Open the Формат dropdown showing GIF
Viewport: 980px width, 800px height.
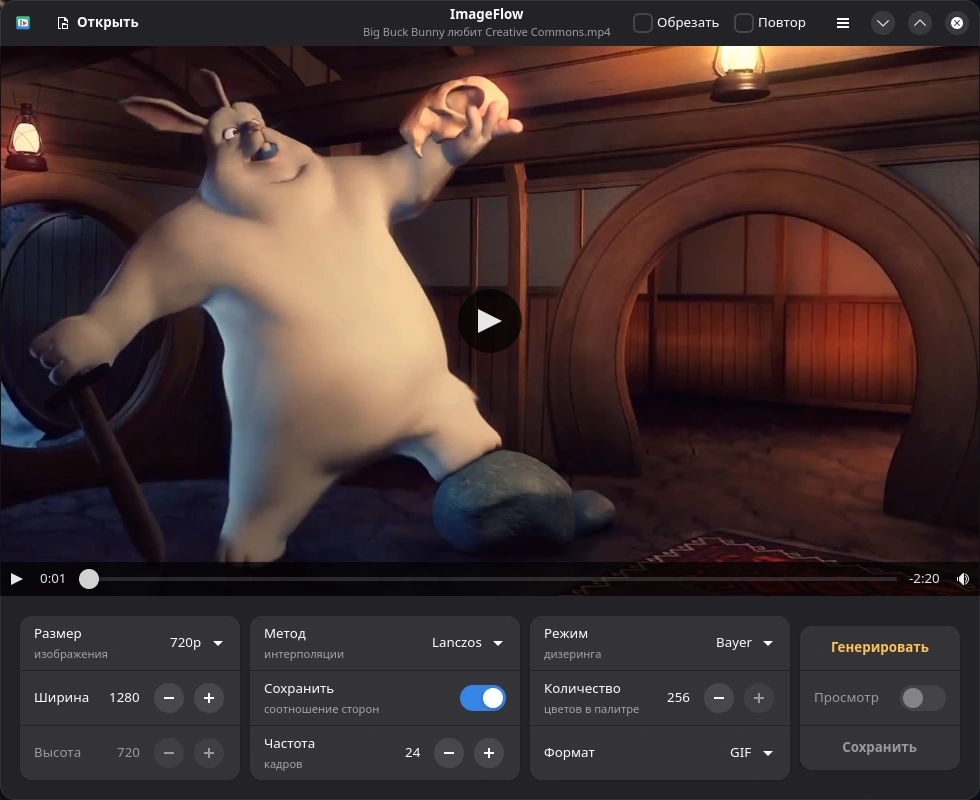[752, 753]
